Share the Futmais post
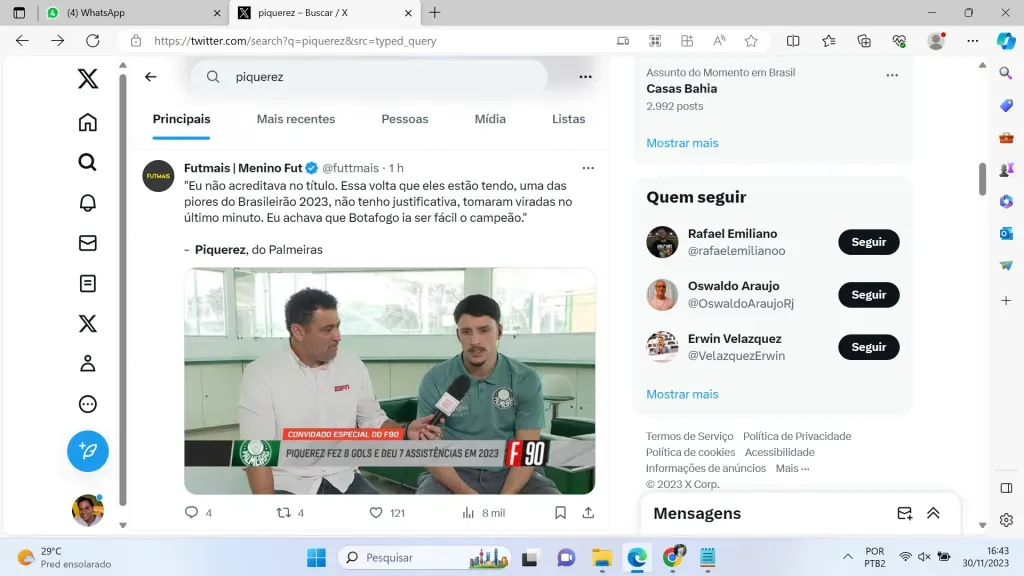1024x576 pixels. coord(588,513)
